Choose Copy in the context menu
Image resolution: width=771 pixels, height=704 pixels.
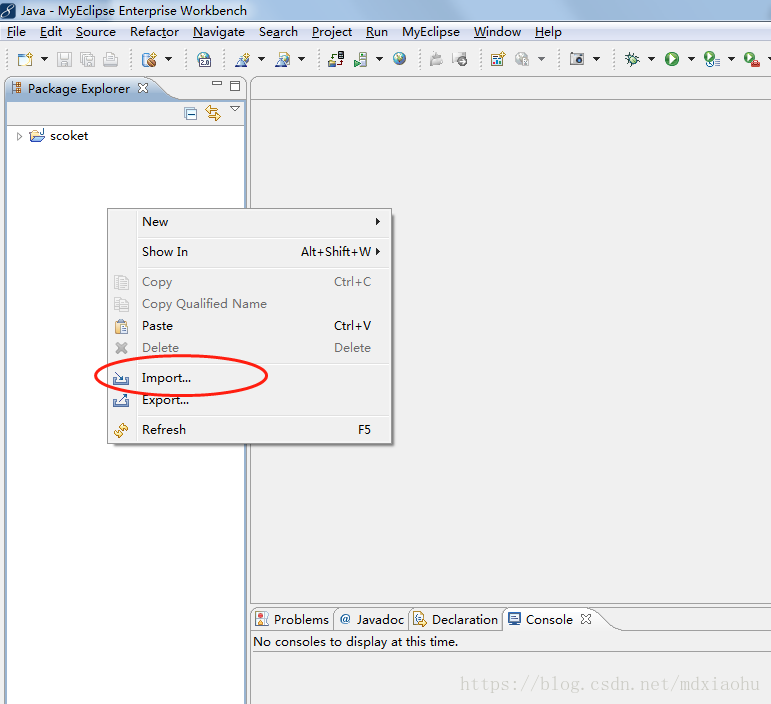pyautogui.click(x=250, y=282)
